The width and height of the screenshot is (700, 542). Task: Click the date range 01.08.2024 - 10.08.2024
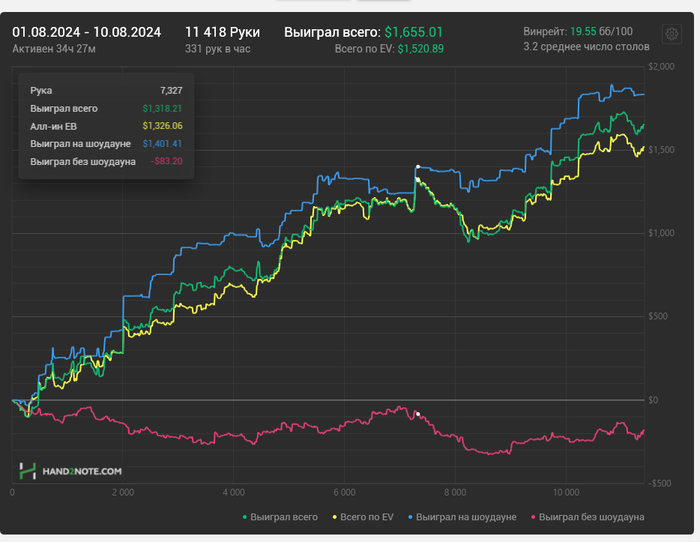[87, 32]
